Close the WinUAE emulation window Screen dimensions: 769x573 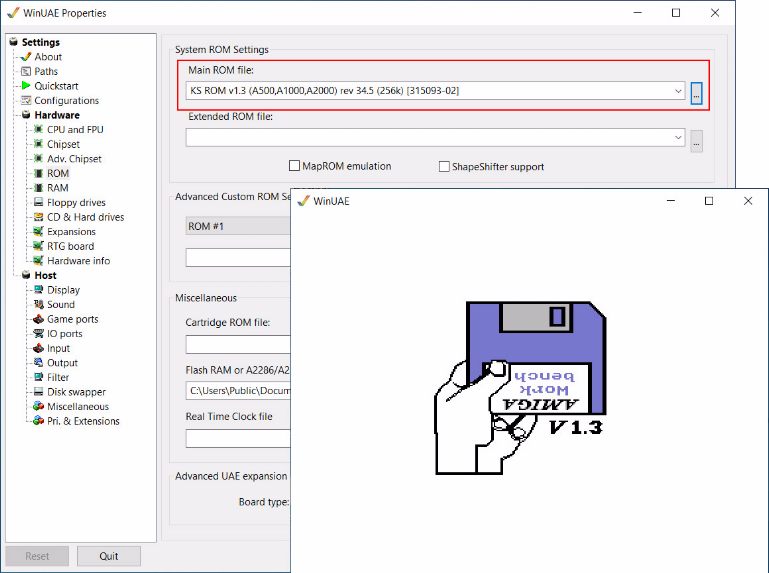[747, 201]
